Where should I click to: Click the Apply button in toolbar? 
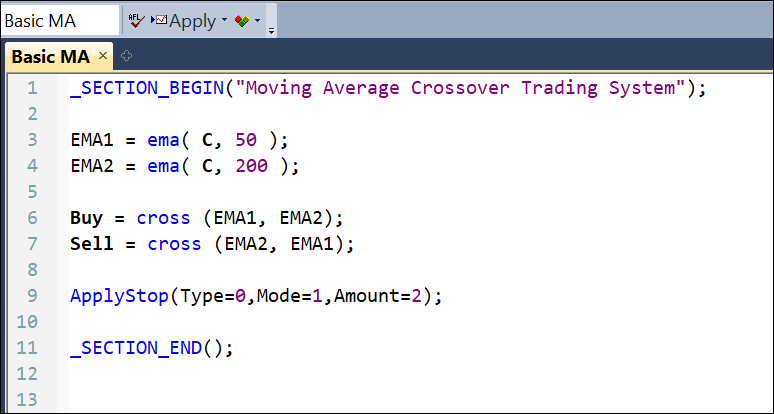pos(191,20)
